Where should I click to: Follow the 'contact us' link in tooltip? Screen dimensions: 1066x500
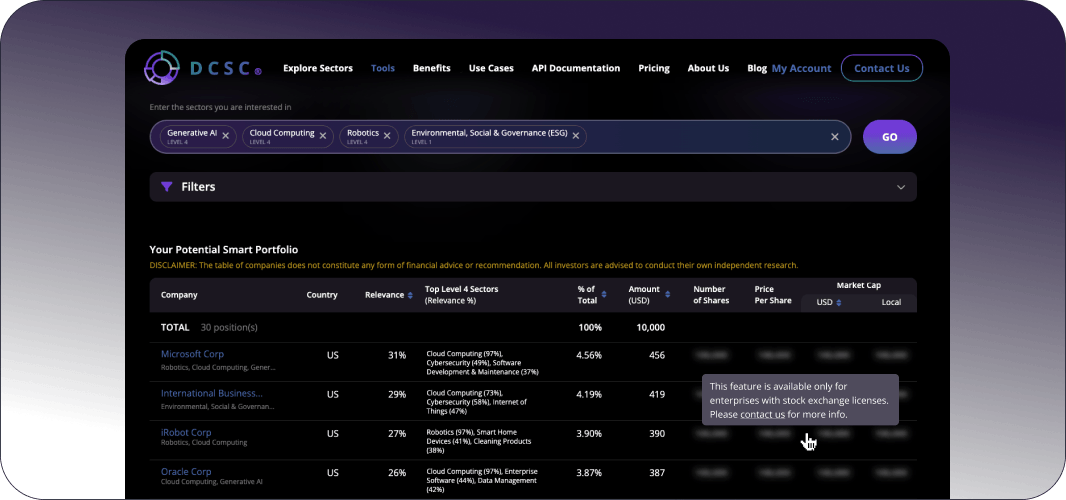(763, 414)
